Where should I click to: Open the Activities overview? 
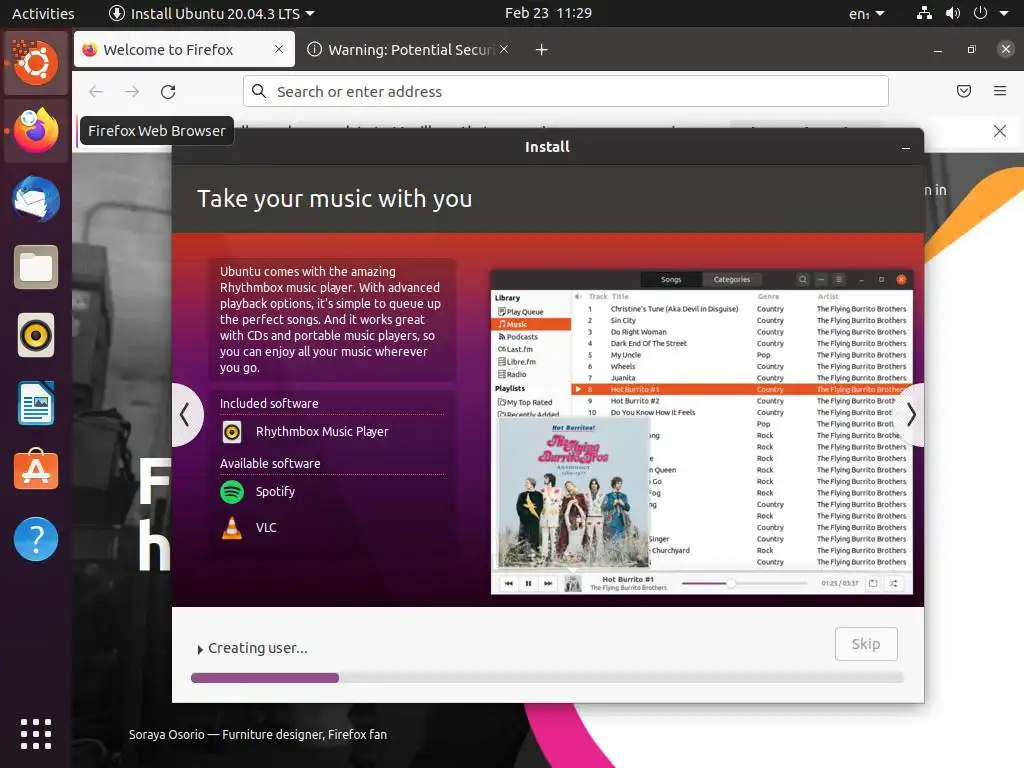pyautogui.click(x=43, y=13)
